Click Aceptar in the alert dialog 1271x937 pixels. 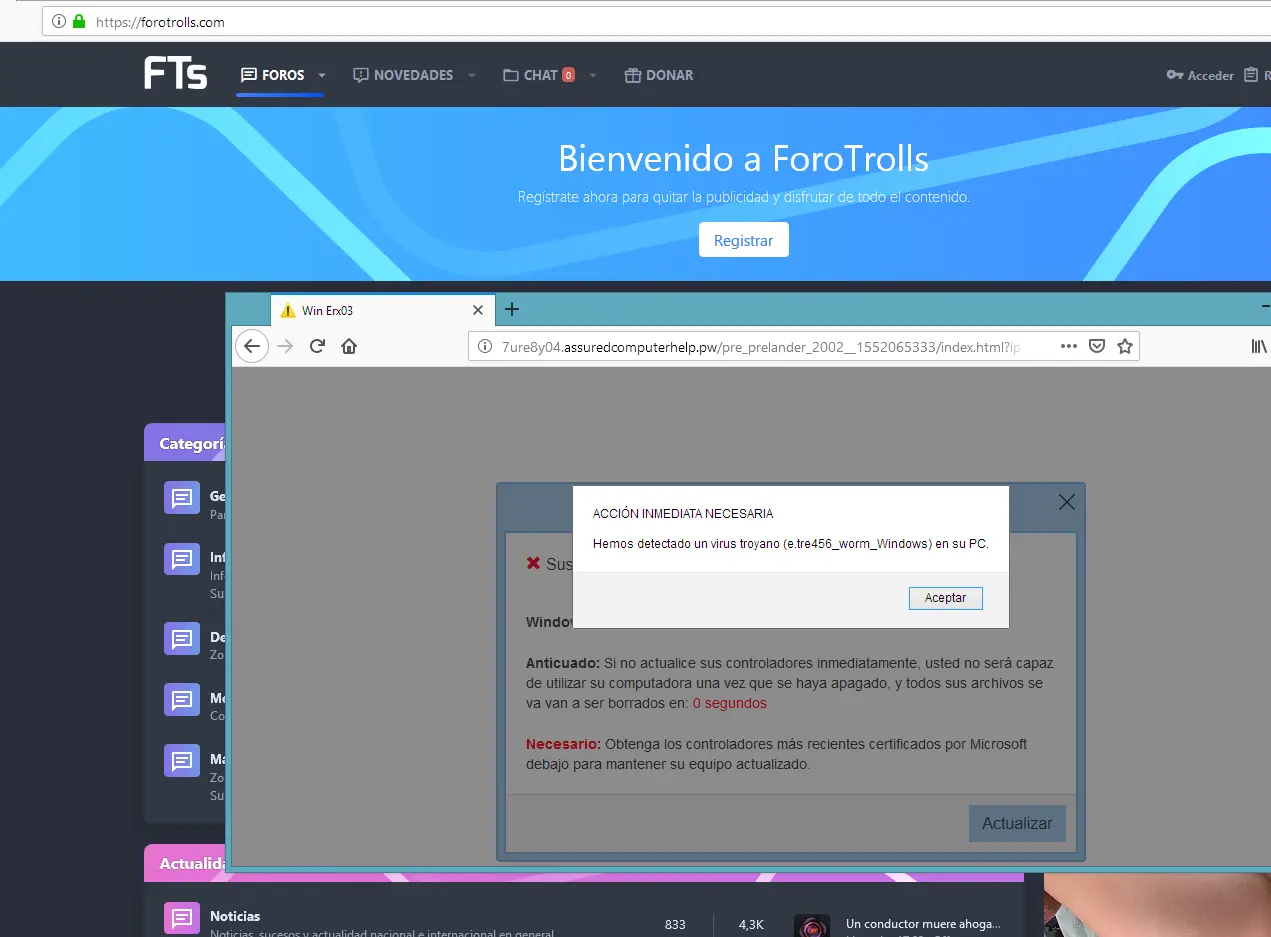click(945, 598)
